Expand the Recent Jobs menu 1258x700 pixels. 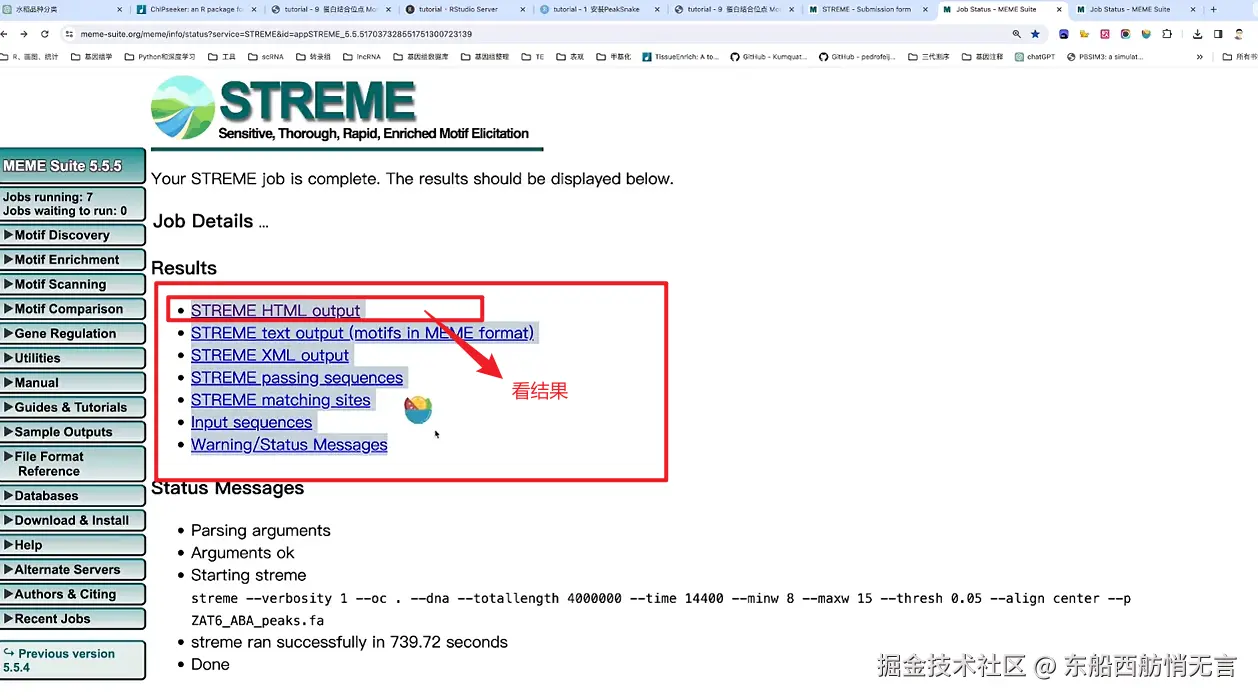pyautogui.click(x=72, y=619)
